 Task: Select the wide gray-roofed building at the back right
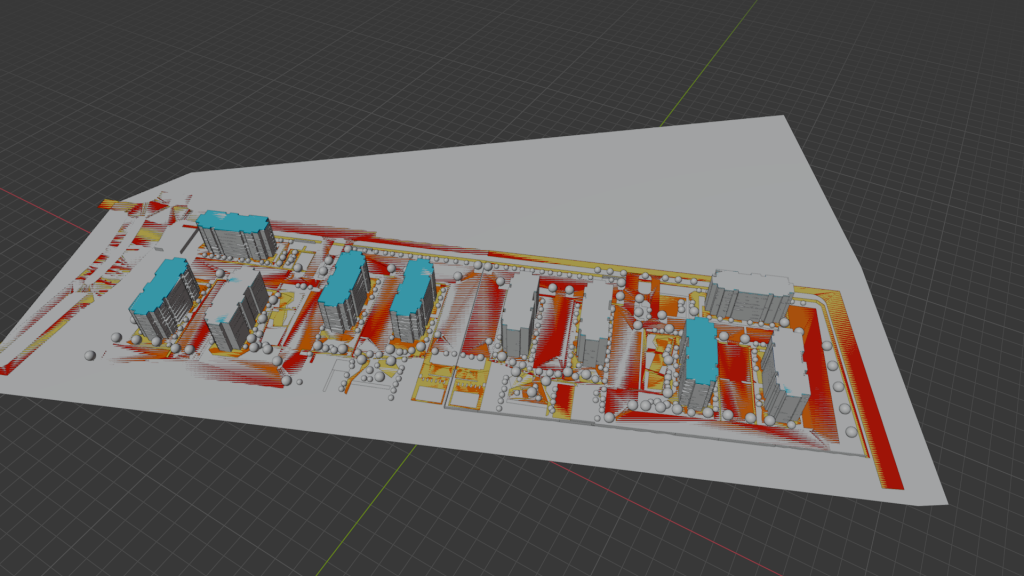tap(749, 296)
